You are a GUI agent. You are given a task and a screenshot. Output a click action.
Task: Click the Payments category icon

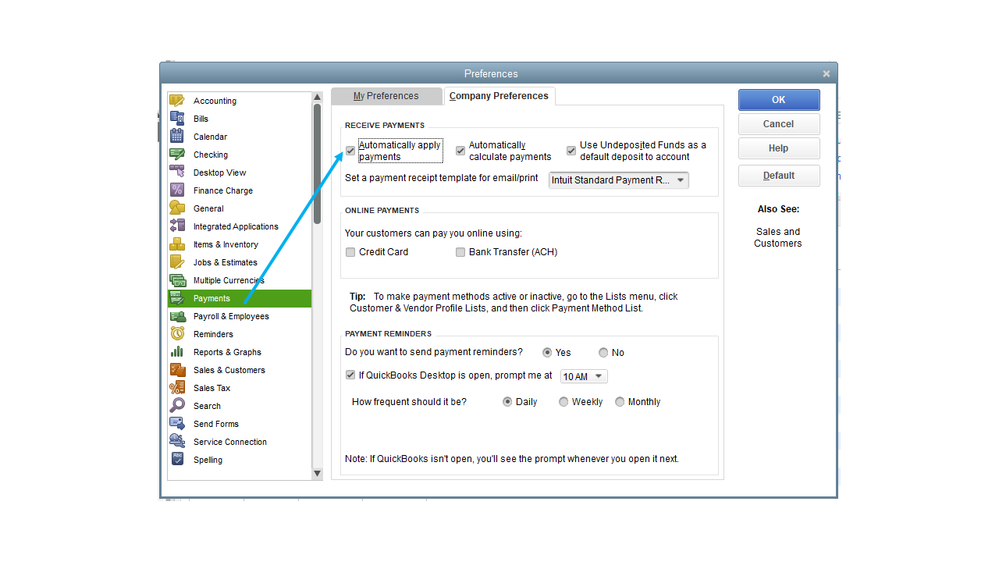[177, 298]
